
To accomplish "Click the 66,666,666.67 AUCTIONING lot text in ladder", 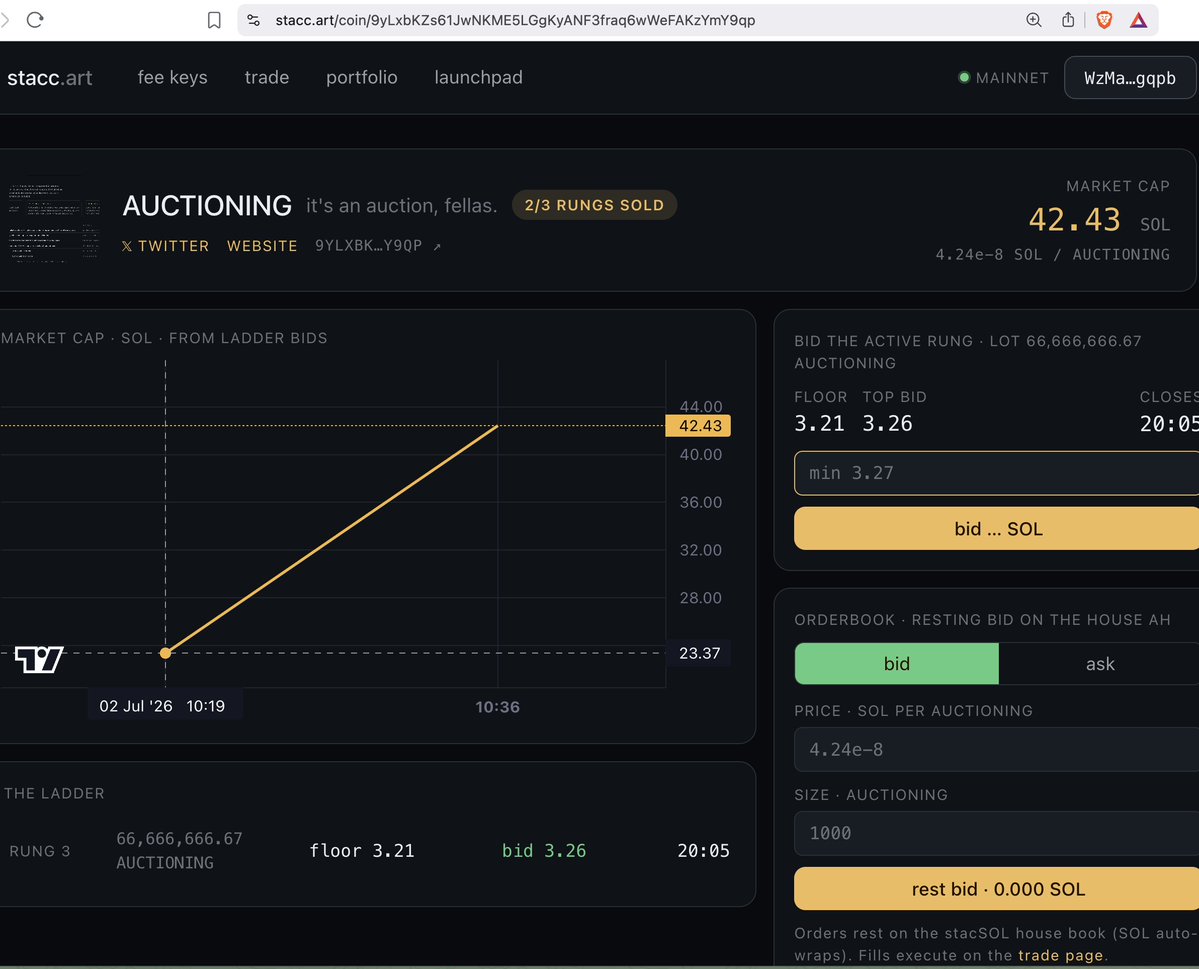I will (179, 850).
